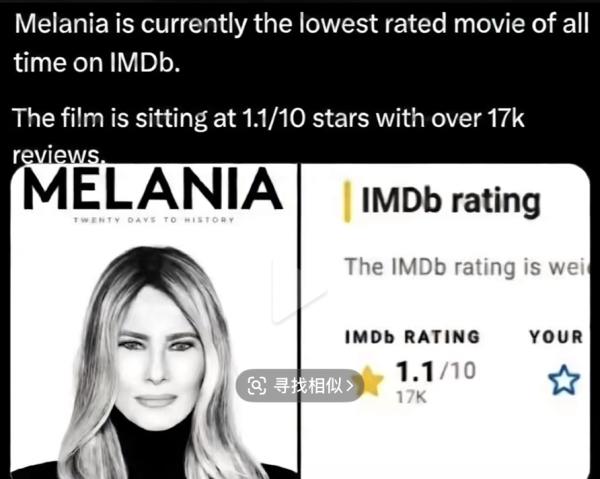Screen dimensions: 600x479
Task: Click the yellow IMDb rating star
Action: 372,381
